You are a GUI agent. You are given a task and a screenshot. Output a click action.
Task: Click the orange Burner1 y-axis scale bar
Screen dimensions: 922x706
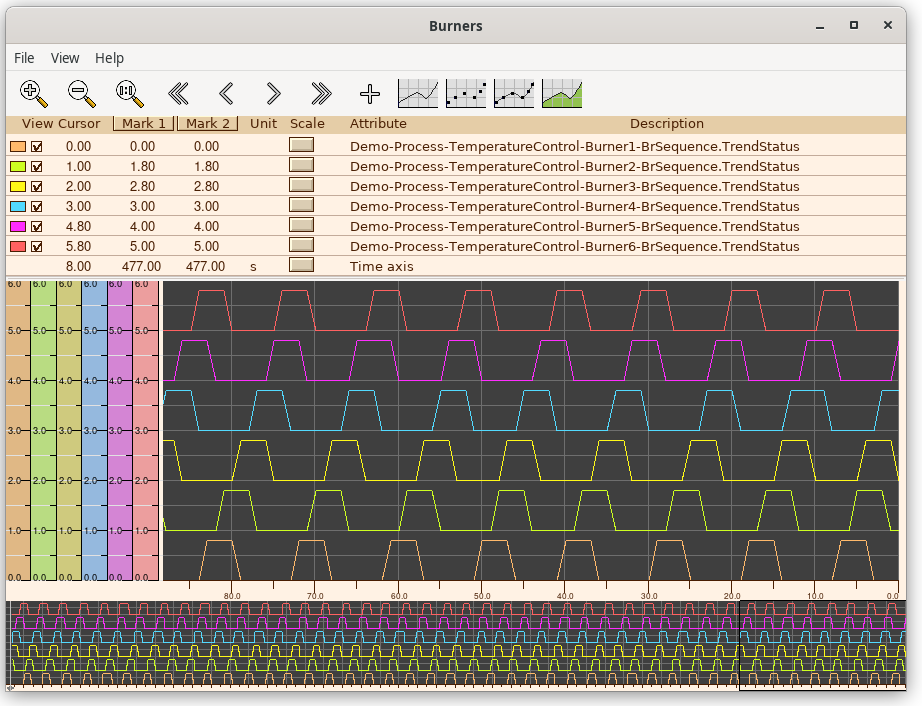pyautogui.click(x=18, y=431)
